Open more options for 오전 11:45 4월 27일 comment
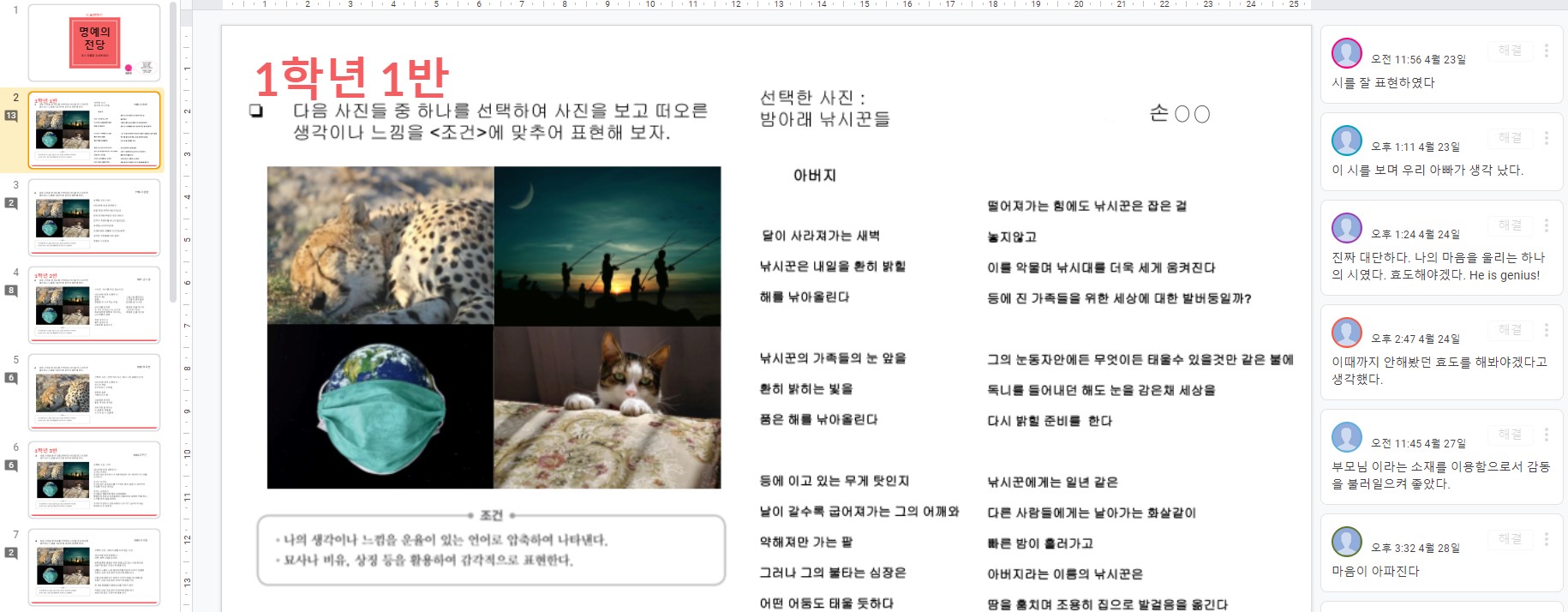This screenshot has height=612, width=1568. pos(1547,435)
